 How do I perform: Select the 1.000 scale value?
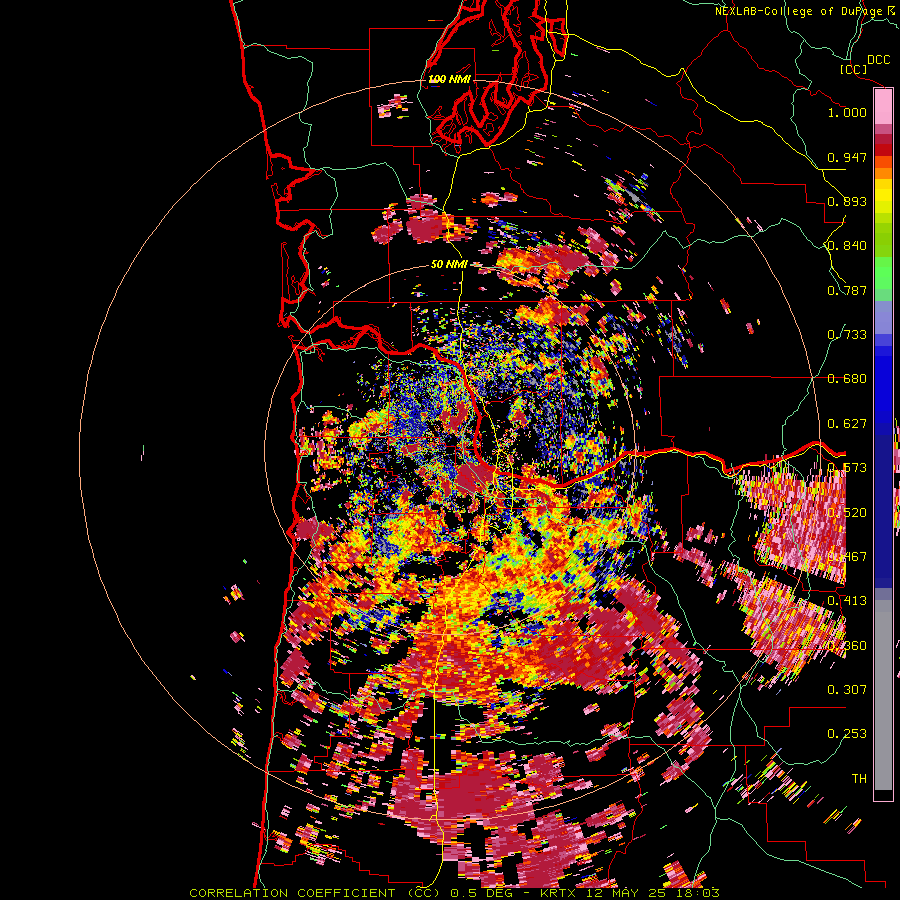coord(847,112)
